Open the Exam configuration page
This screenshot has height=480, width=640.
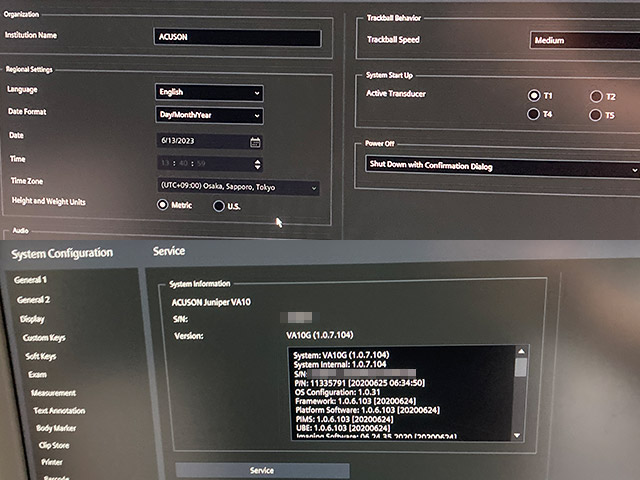tap(37, 375)
